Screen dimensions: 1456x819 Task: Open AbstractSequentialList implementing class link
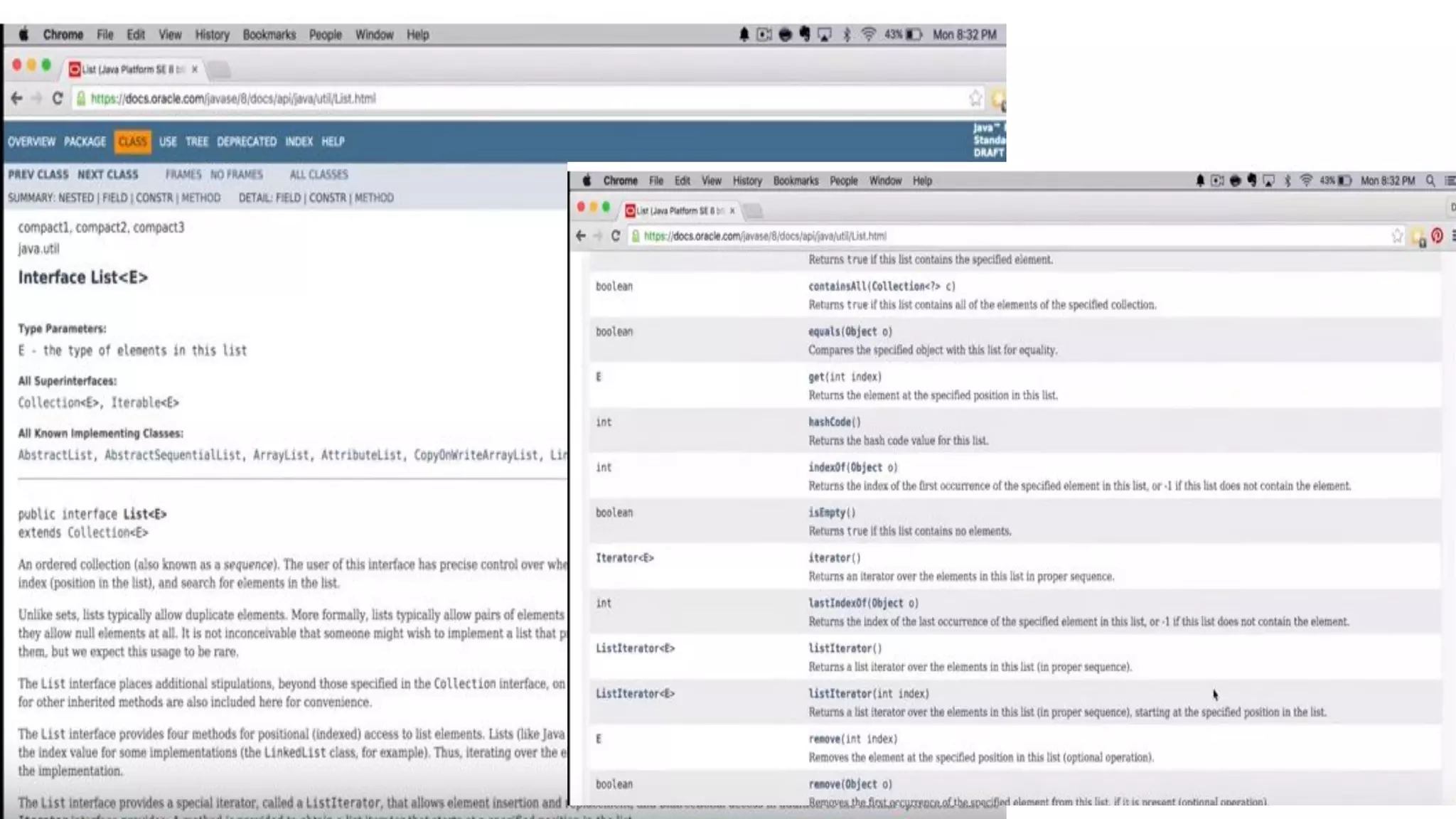[x=173, y=455]
